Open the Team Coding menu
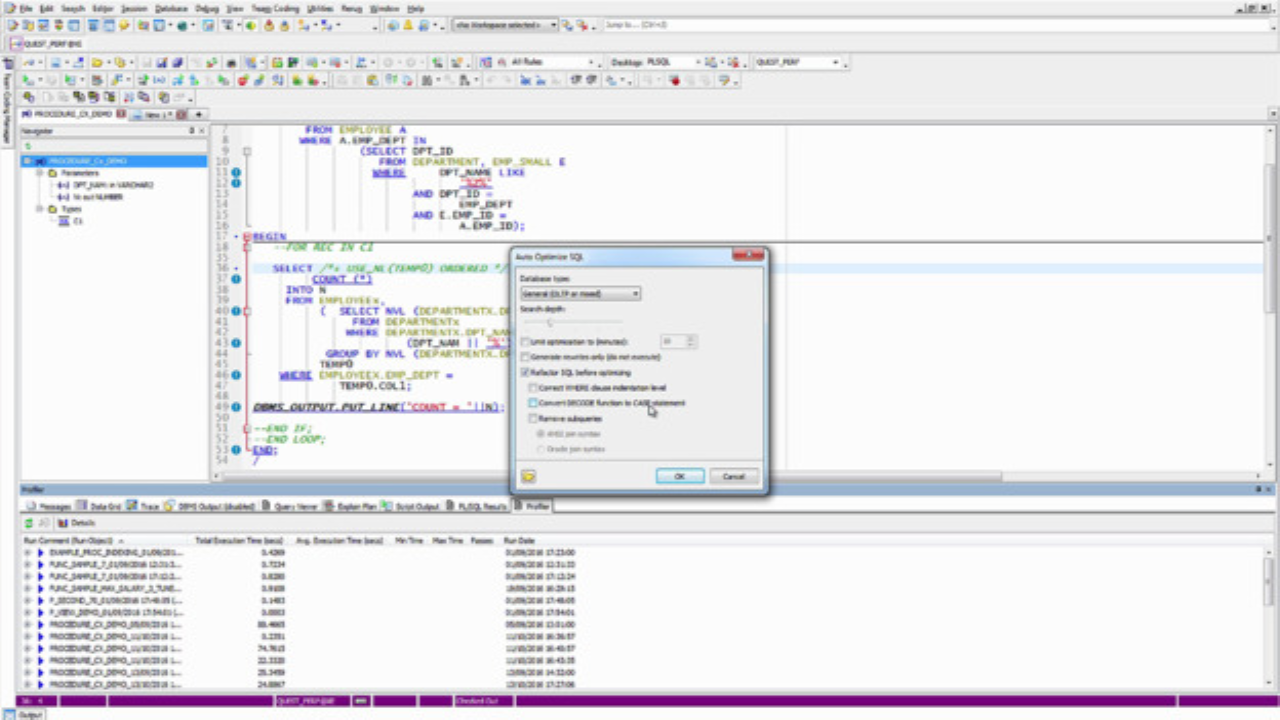Screen dimensions: 1280x720 tap(276, 8)
